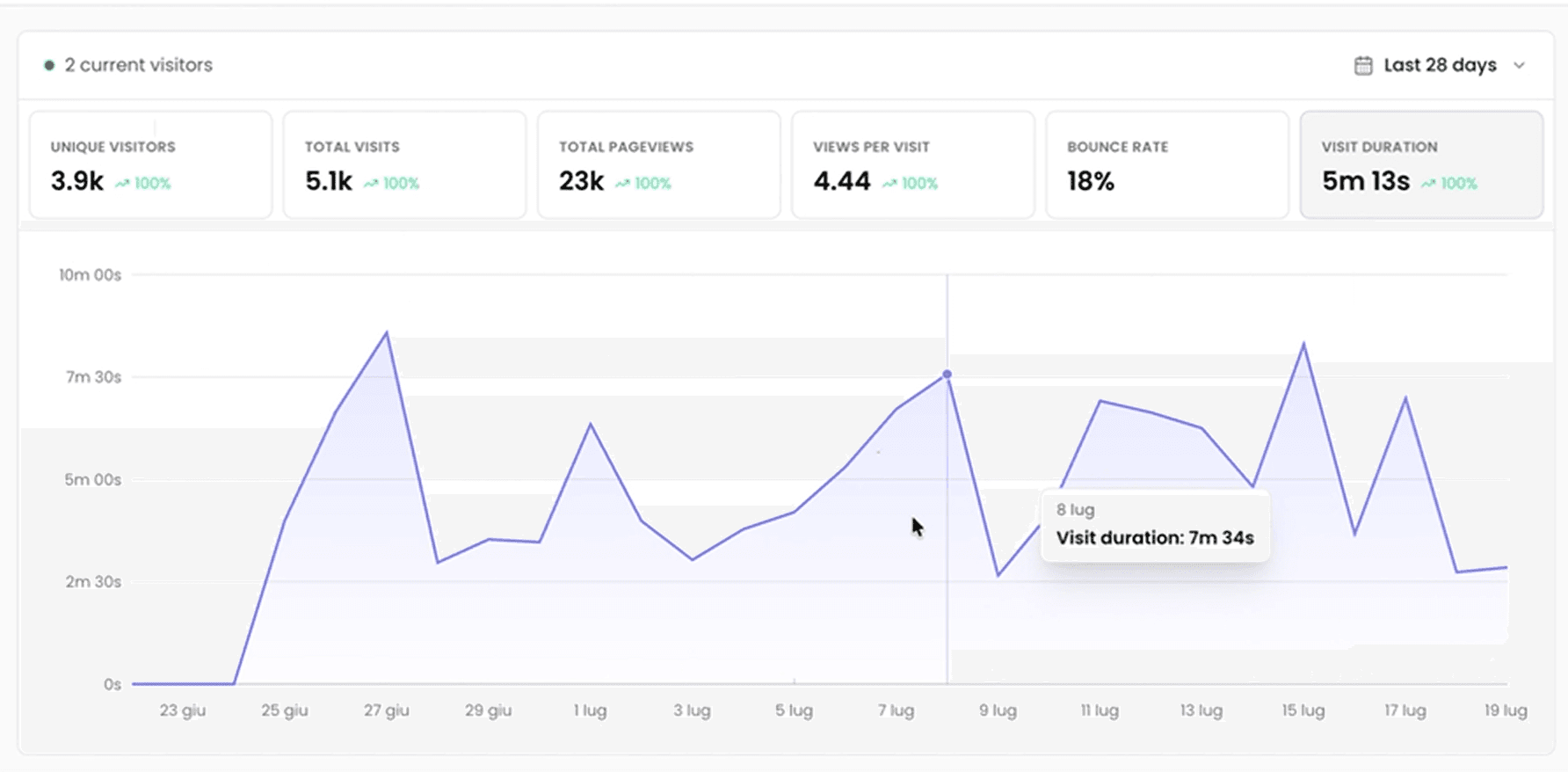Click the trend arrow next to 4.44

(x=889, y=183)
